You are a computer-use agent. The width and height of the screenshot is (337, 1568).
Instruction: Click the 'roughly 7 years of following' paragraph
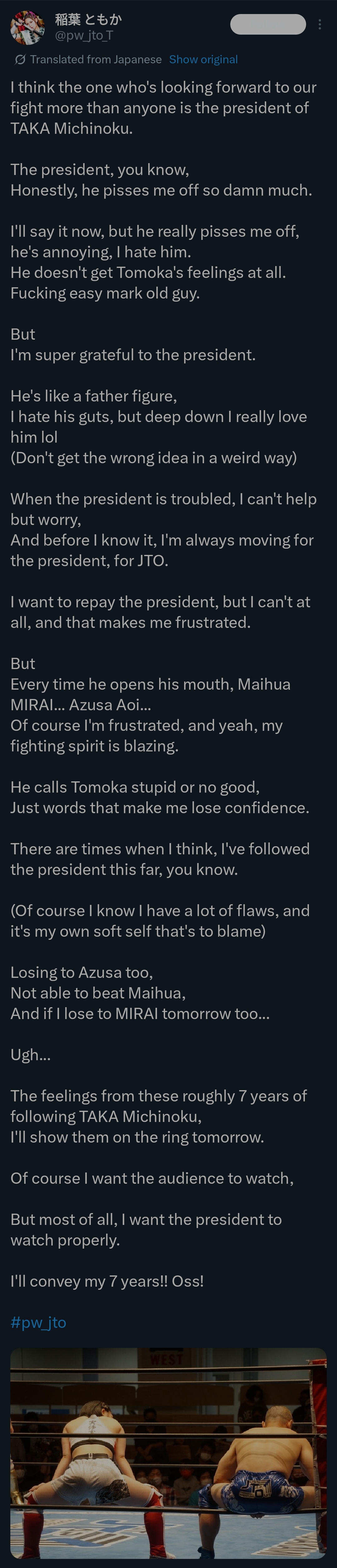coord(159,1116)
